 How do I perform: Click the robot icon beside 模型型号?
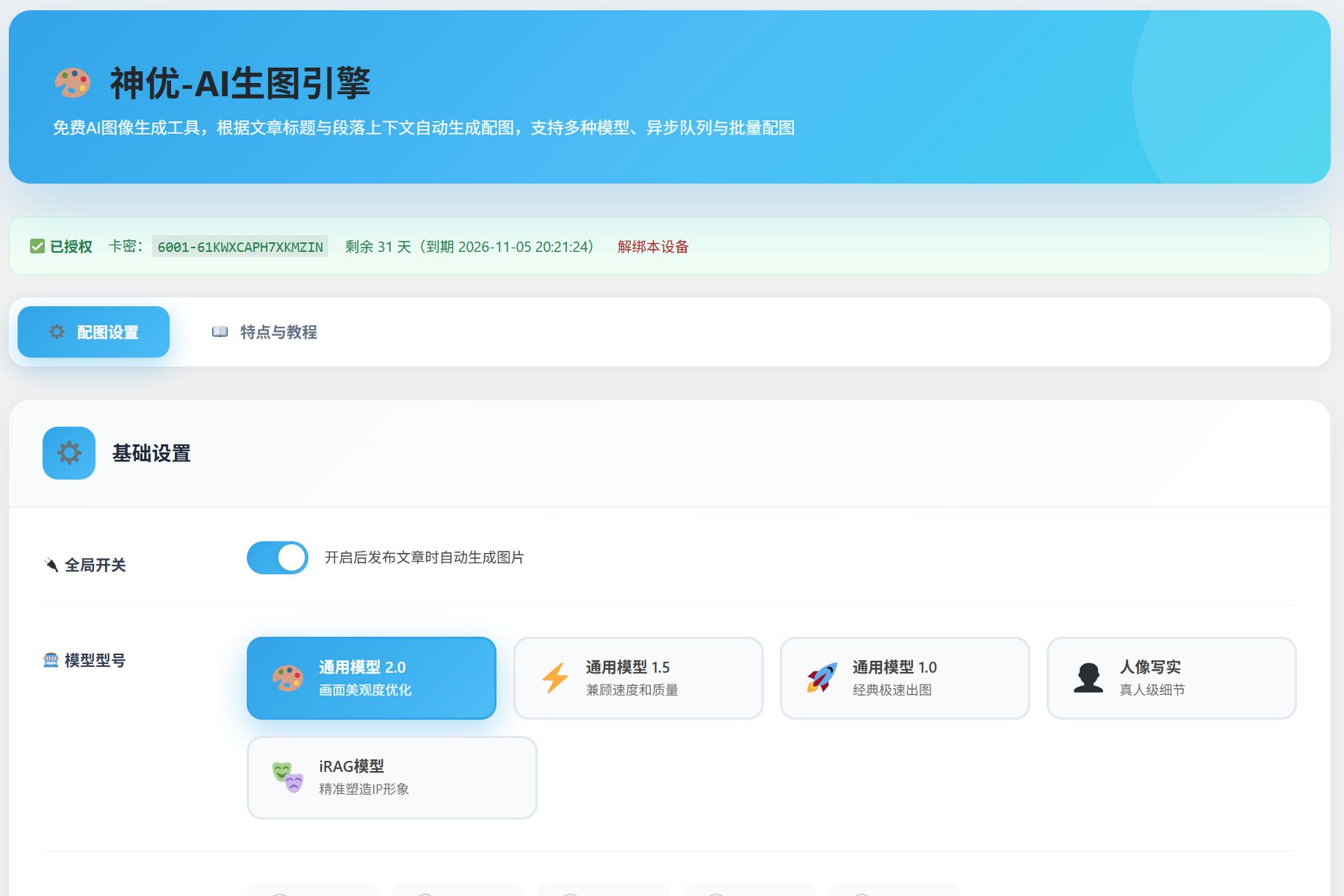click(x=51, y=660)
